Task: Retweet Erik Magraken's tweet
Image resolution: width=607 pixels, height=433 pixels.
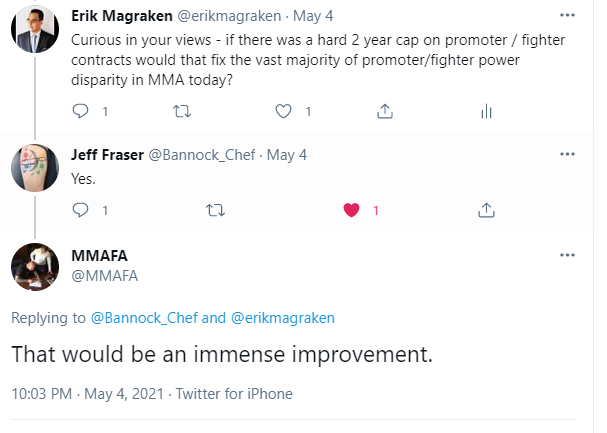Action: coord(183,112)
